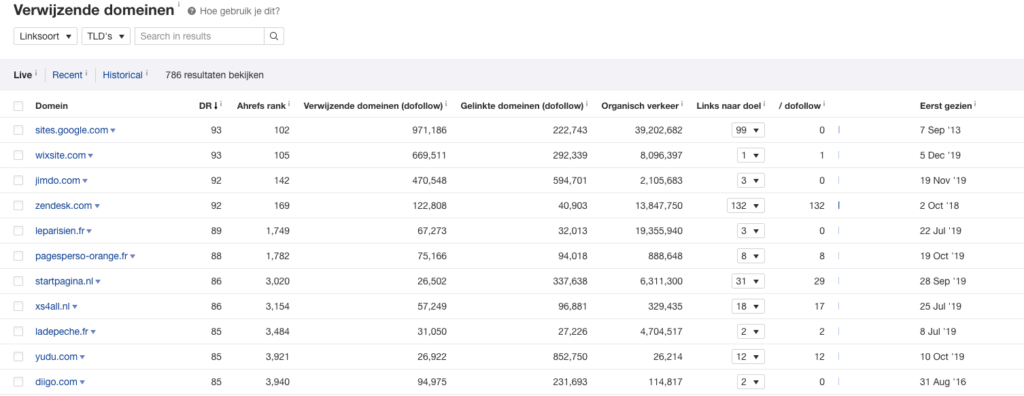Click the arrow next to sites.google.com

[x=113, y=131]
